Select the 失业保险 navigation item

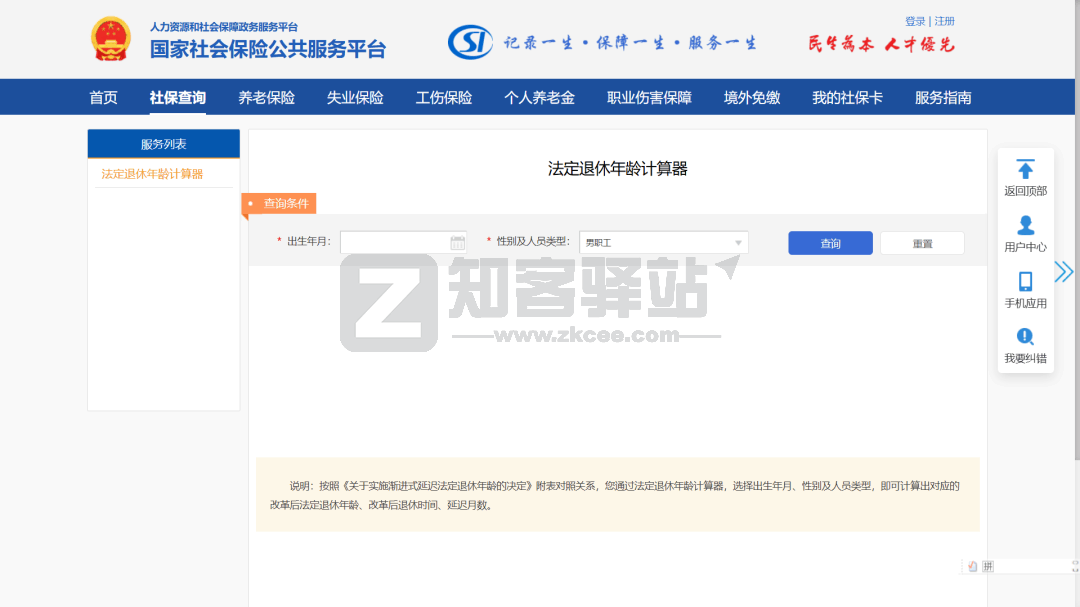[355, 97]
